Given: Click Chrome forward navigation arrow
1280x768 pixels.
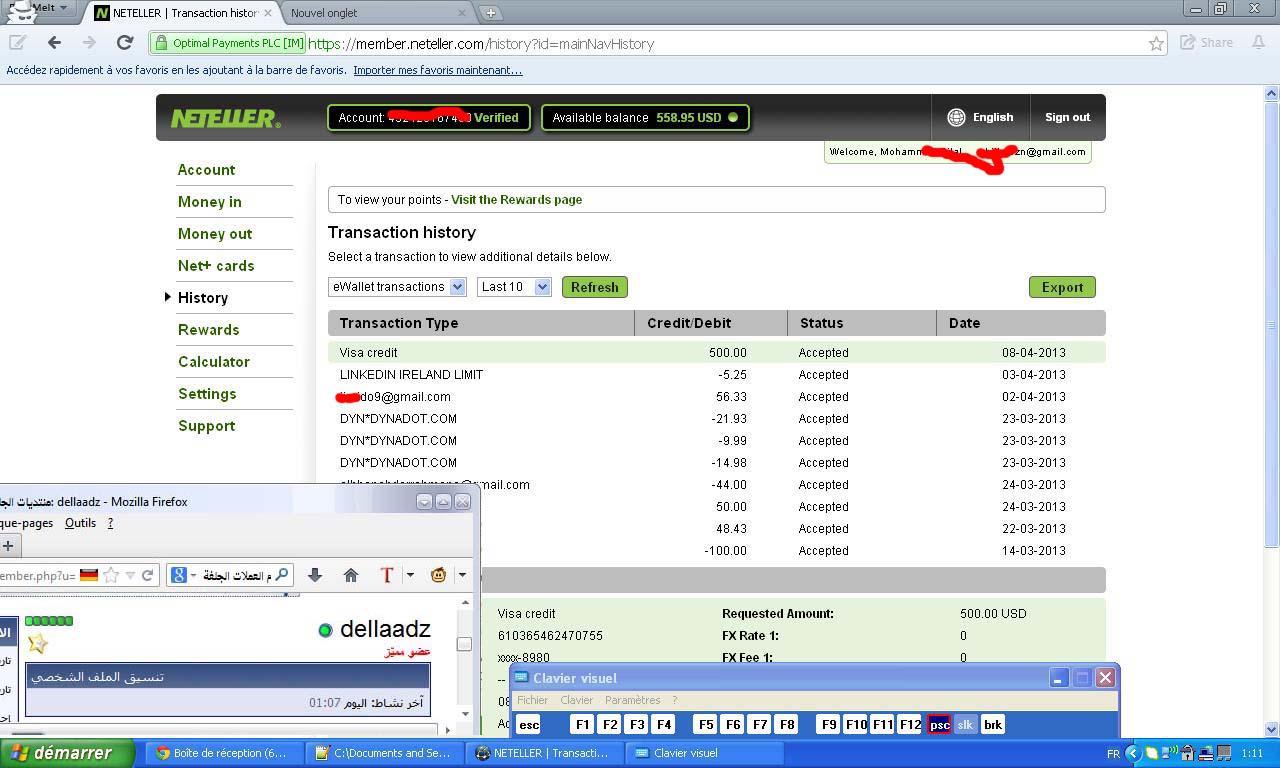Looking at the screenshot, I should pyautogui.click(x=89, y=42).
